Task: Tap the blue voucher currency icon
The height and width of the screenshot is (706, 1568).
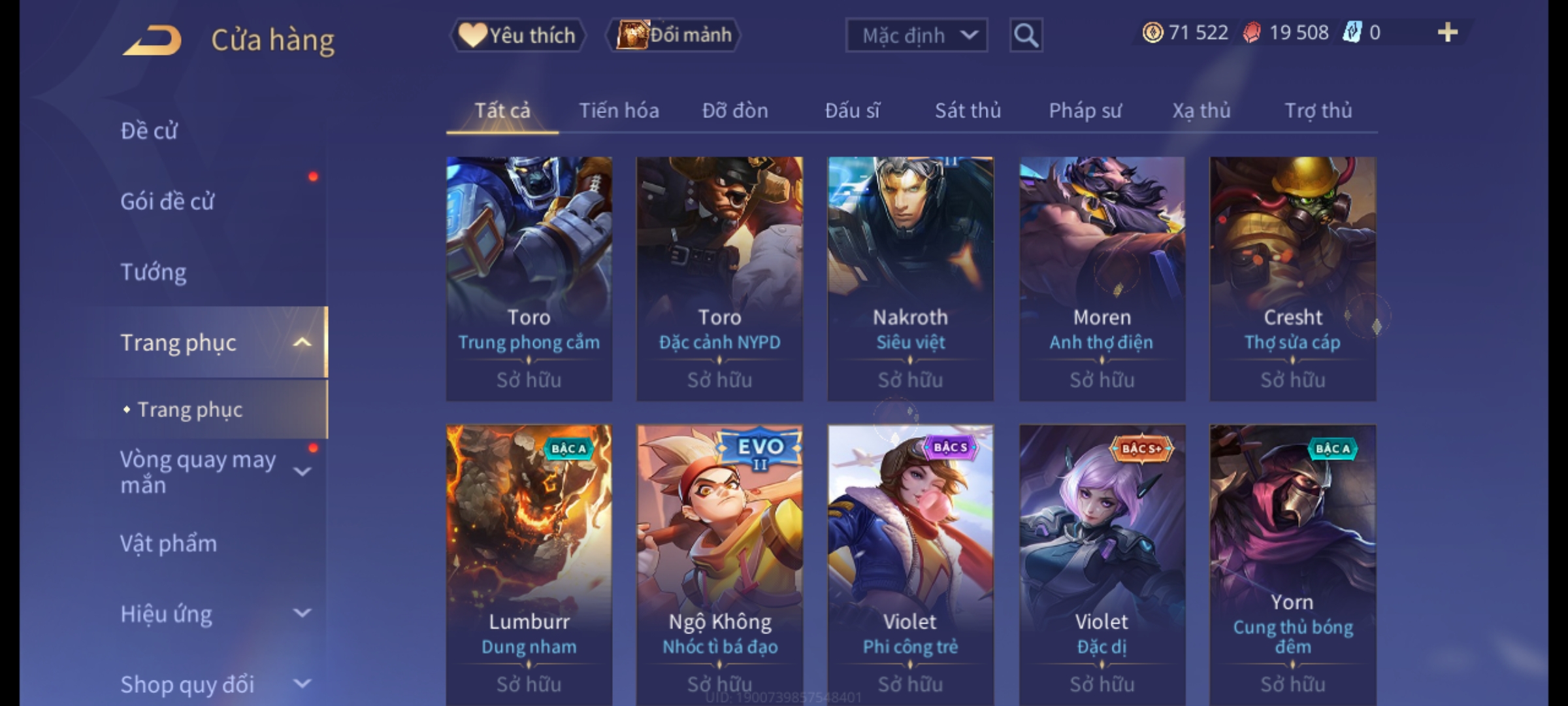Action: [x=1352, y=33]
